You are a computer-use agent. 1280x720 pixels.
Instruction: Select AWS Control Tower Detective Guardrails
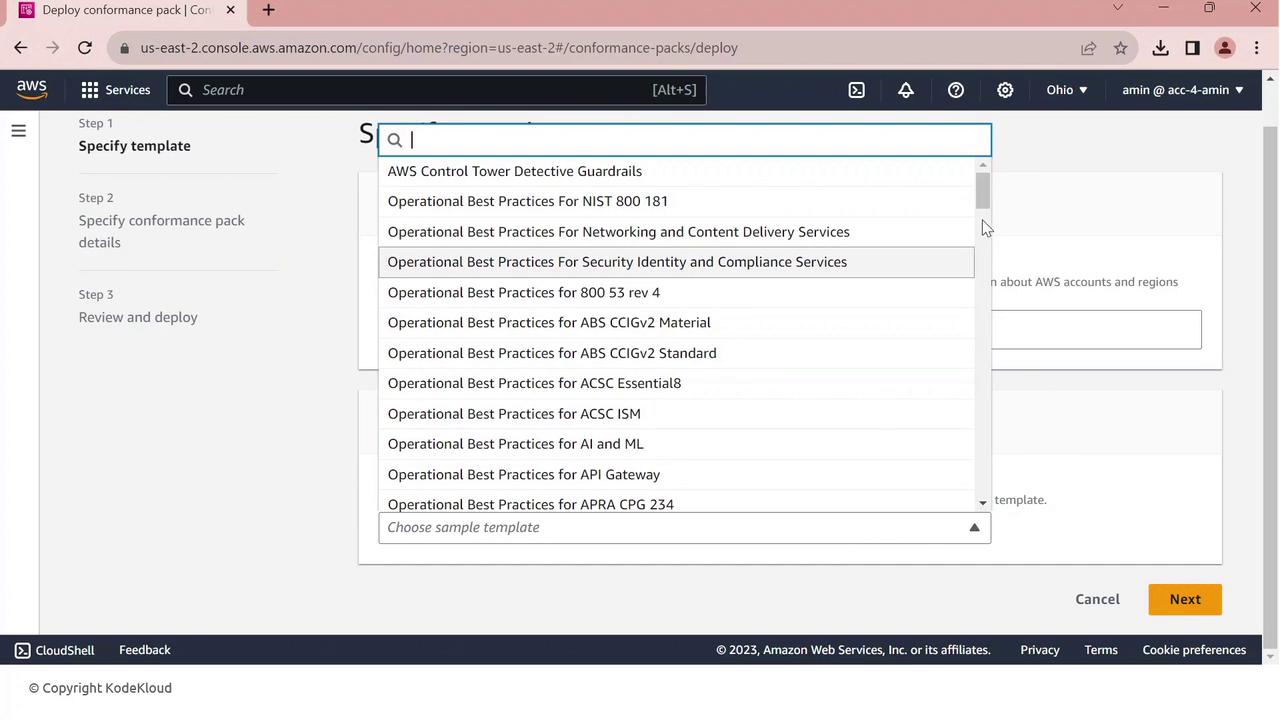click(676, 171)
